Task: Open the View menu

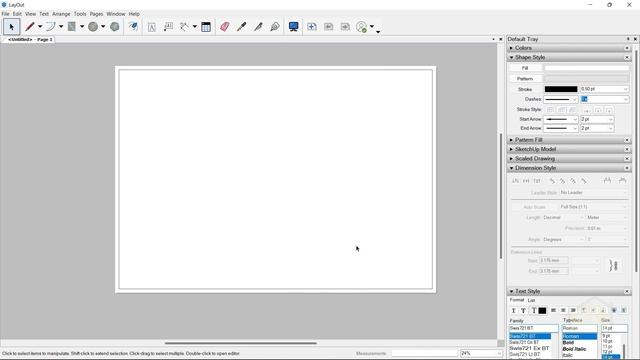Action: tap(31, 14)
